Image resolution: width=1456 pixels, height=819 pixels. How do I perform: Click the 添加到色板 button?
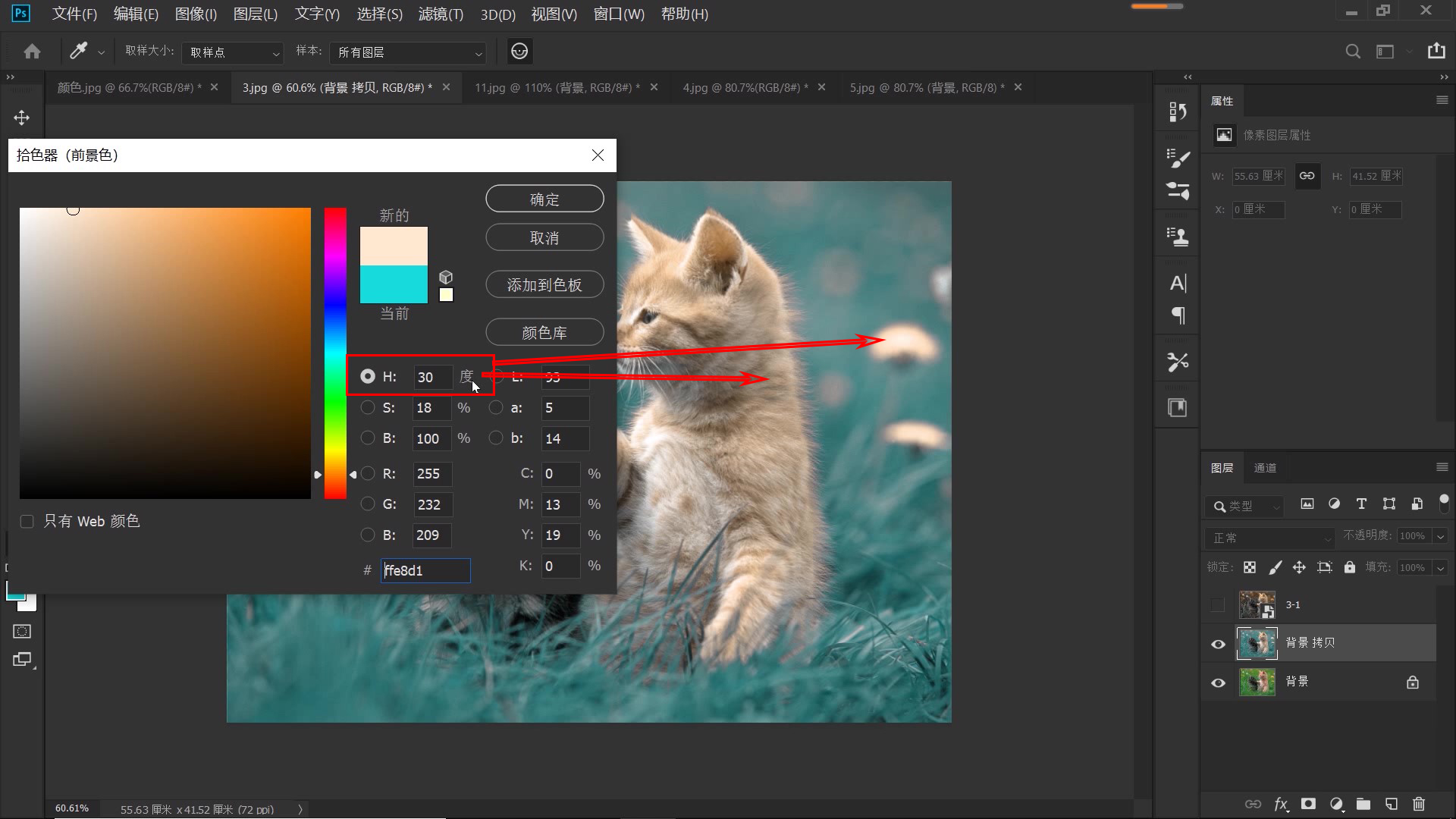point(544,285)
